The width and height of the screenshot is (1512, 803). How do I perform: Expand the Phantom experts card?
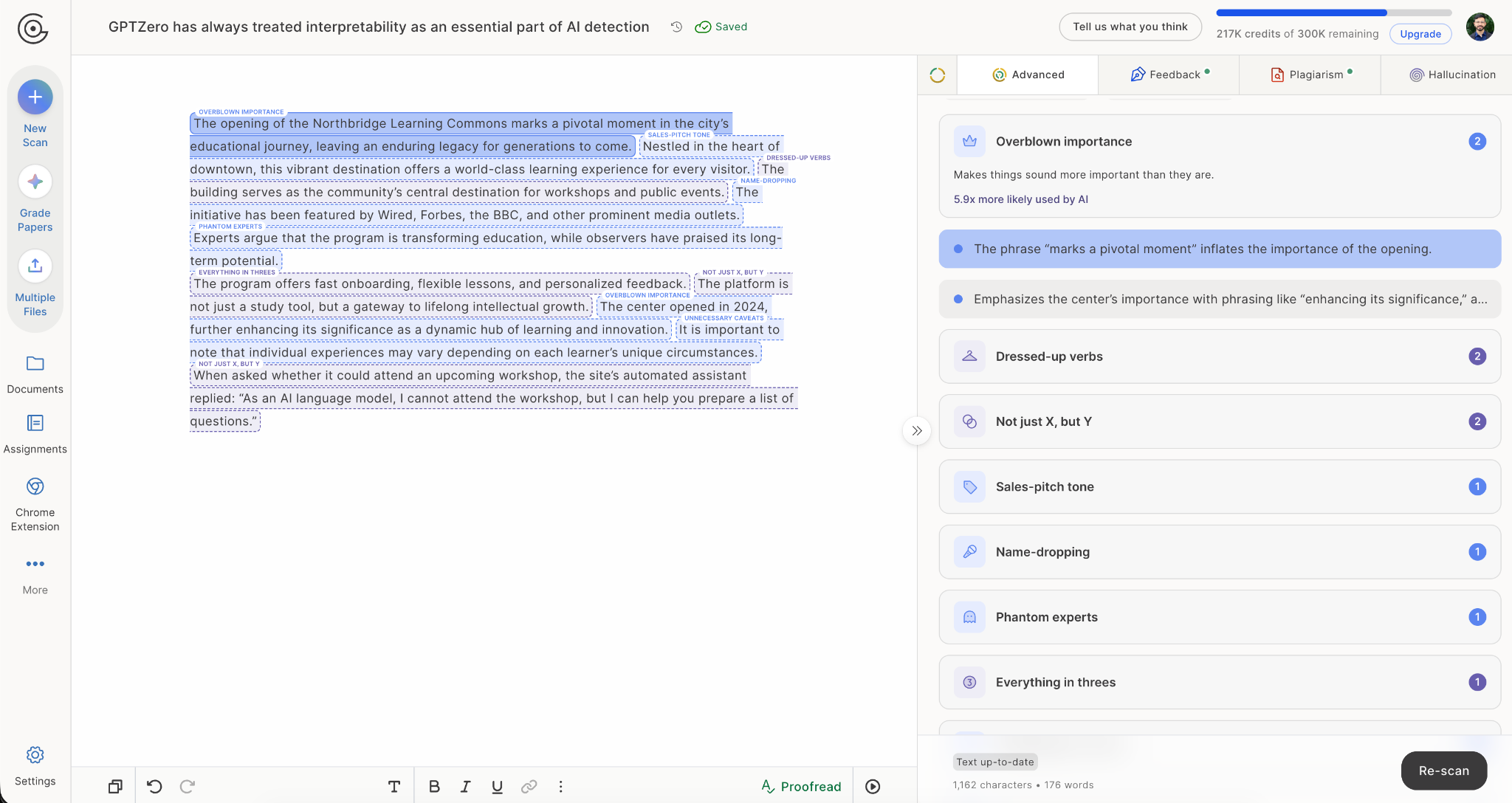pos(1220,617)
